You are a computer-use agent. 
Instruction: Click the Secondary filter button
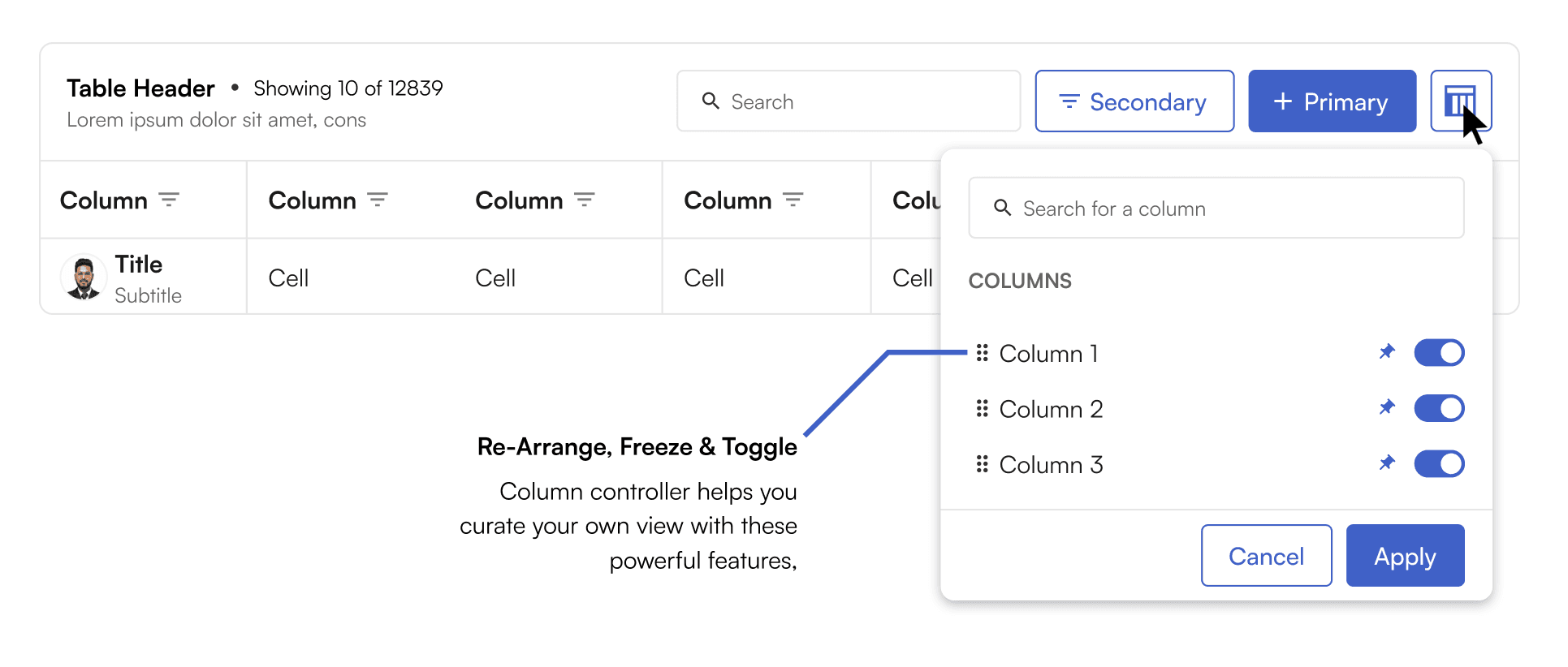pos(1134,101)
